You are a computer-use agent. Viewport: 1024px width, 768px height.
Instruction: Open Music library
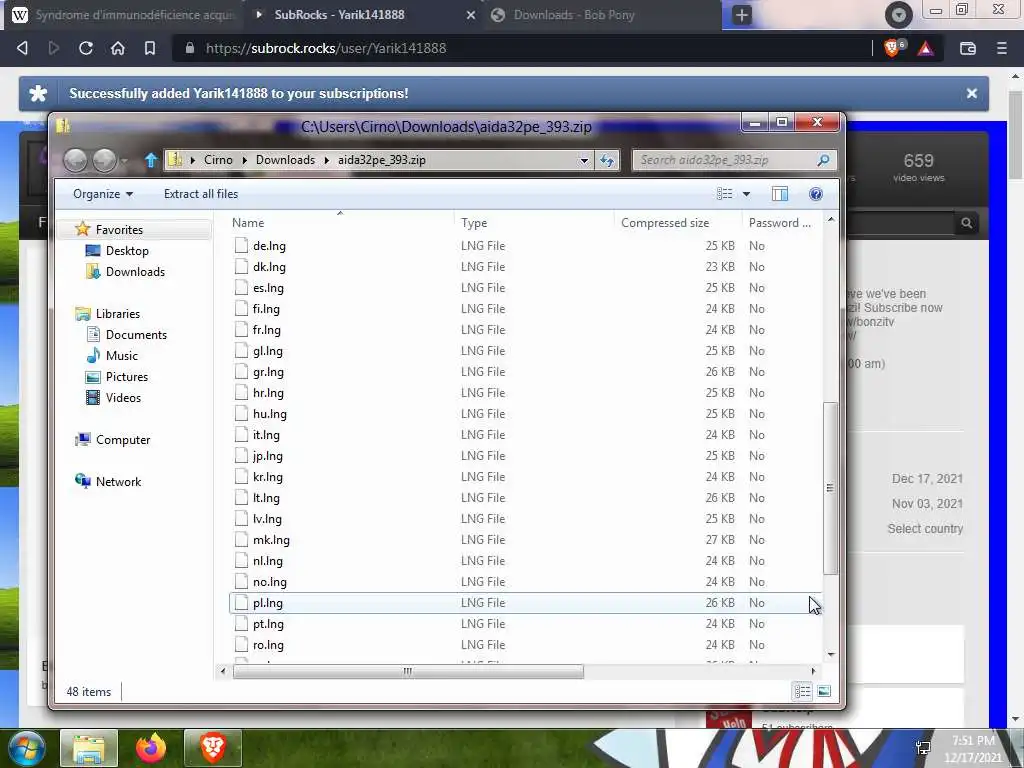[121, 356]
